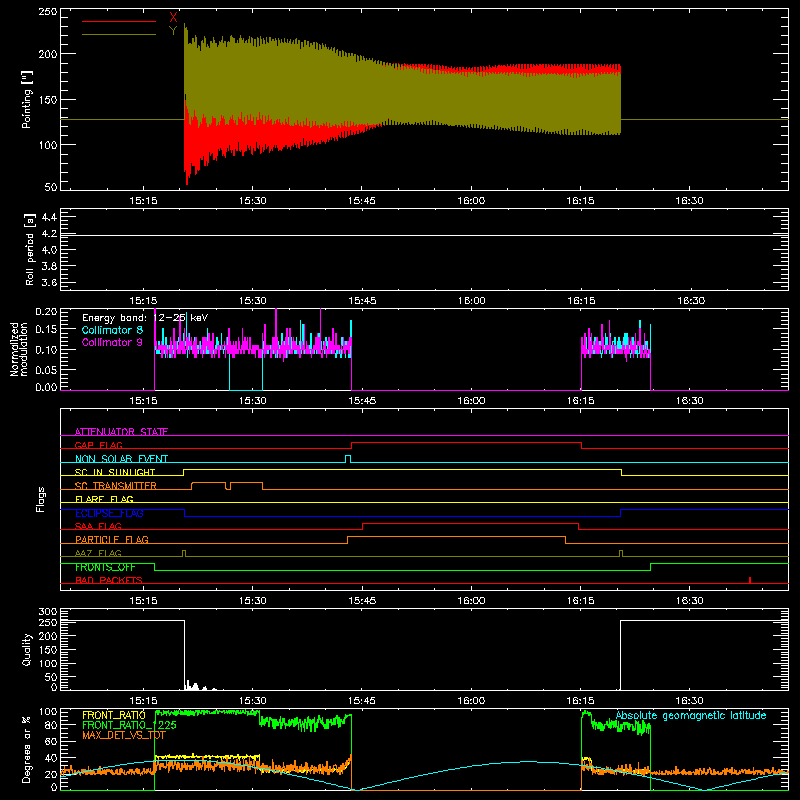Click the 4.2 tick on Roll period axis
The height and width of the screenshot is (800, 800).
tap(49, 234)
